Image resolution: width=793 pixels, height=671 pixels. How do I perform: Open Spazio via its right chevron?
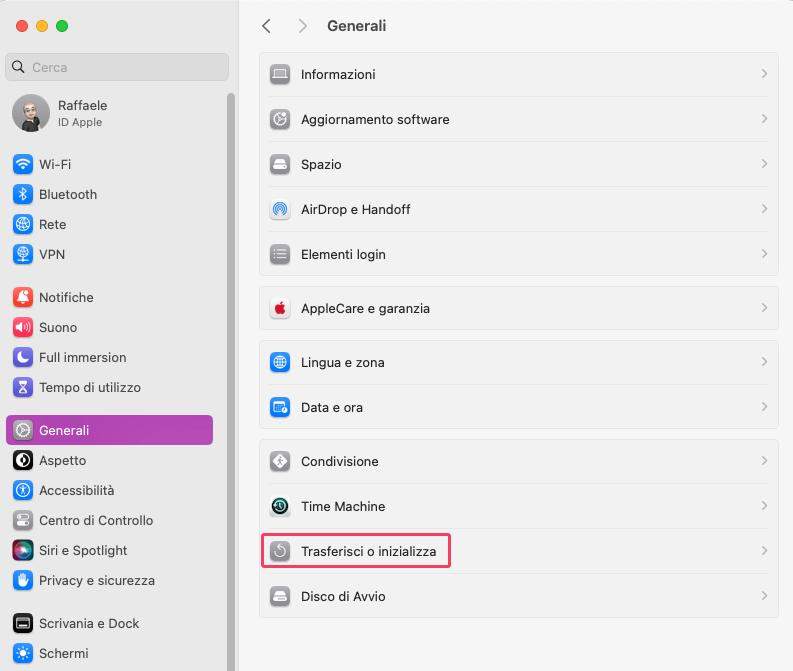[764, 164]
